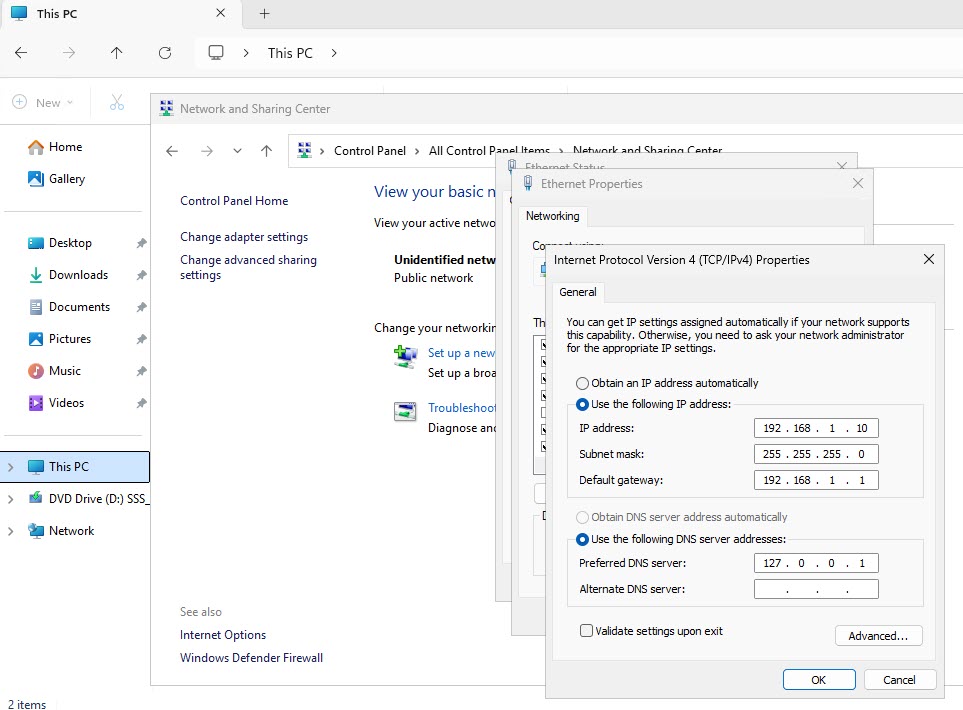The width and height of the screenshot is (963, 710).
Task: Open recent locations dropdown in Control Panel
Action: coord(237,151)
